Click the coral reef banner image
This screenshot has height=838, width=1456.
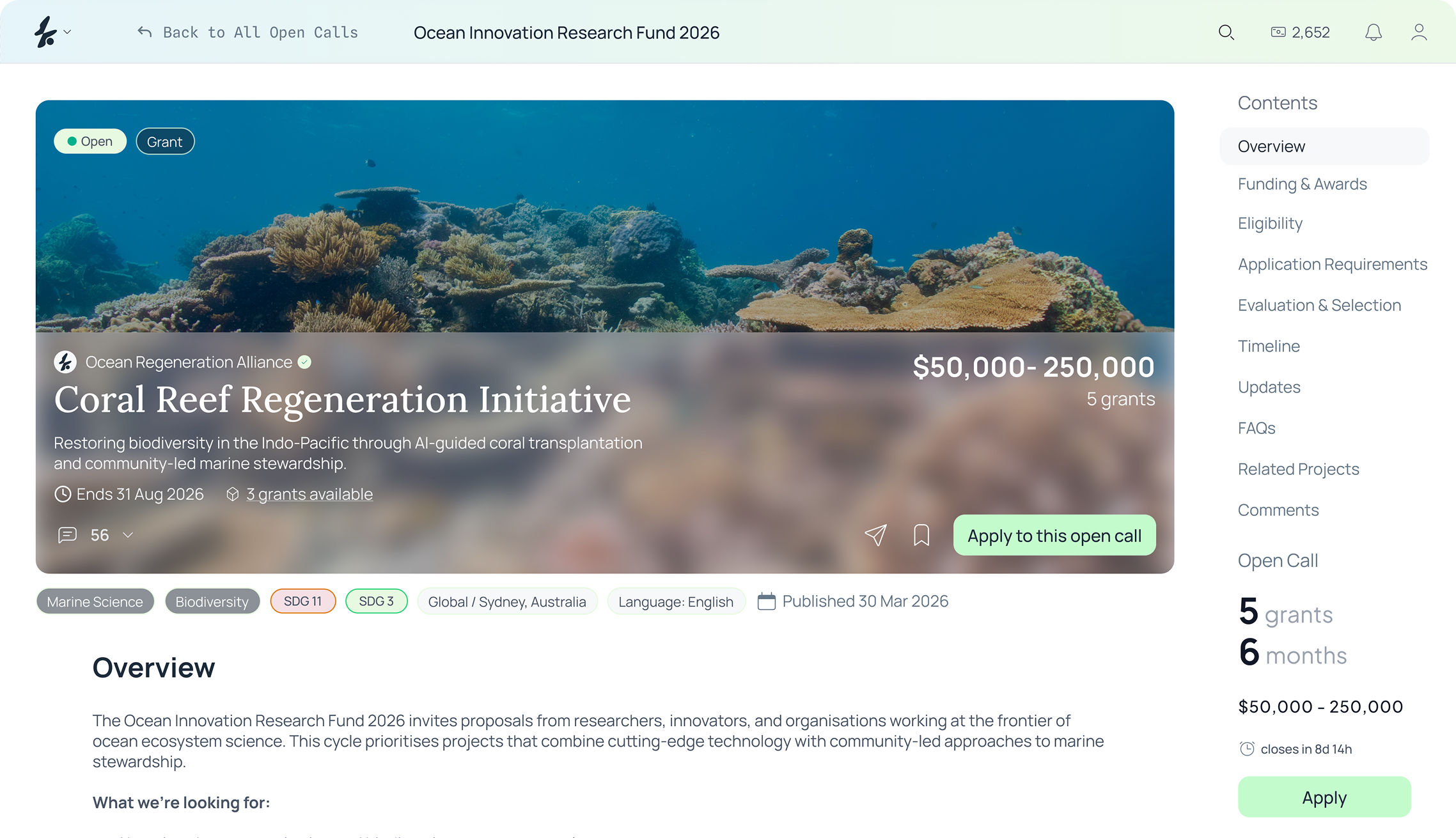pos(604,217)
